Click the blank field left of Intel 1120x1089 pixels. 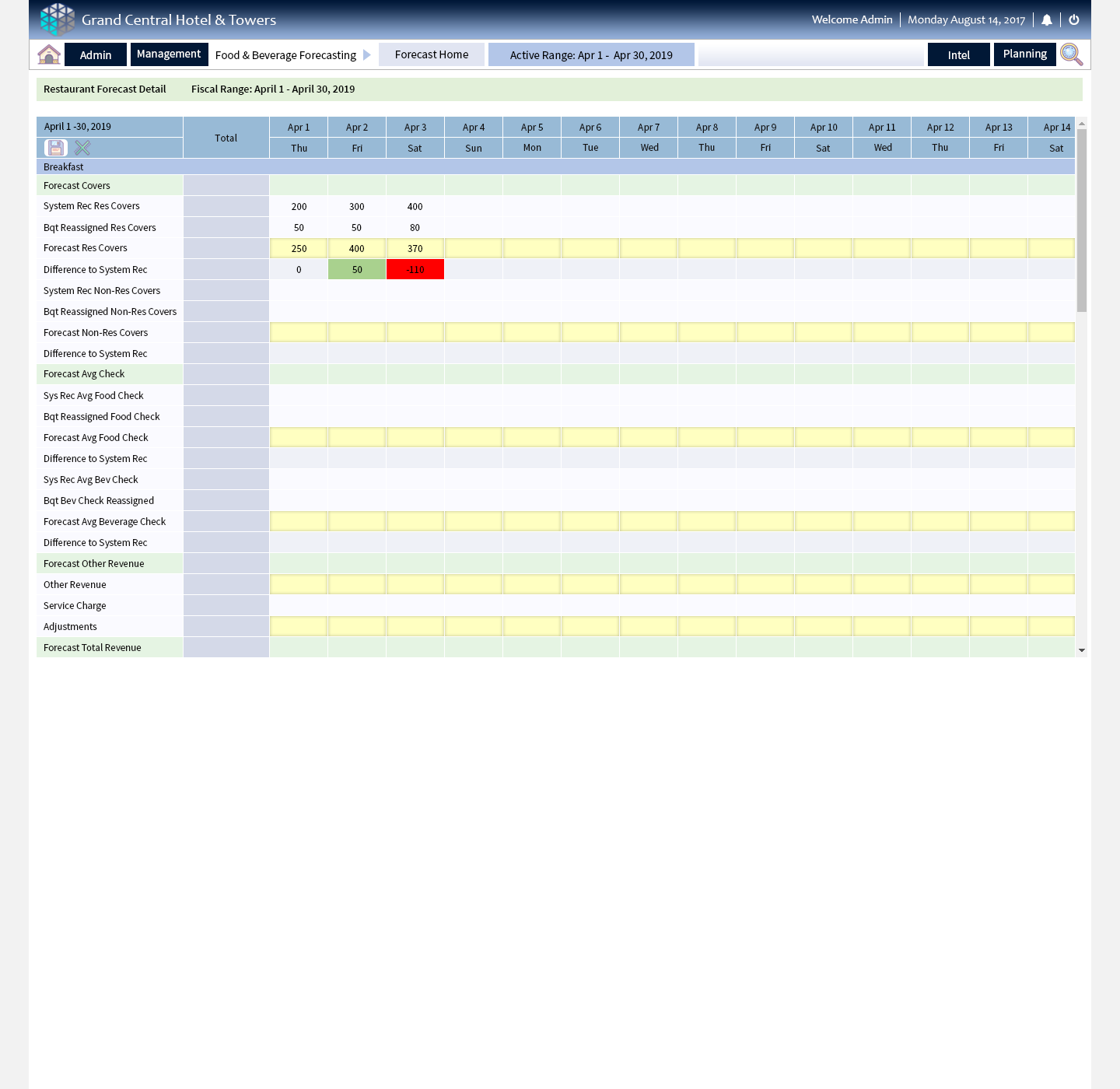pyautogui.click(x=810, y=55)
